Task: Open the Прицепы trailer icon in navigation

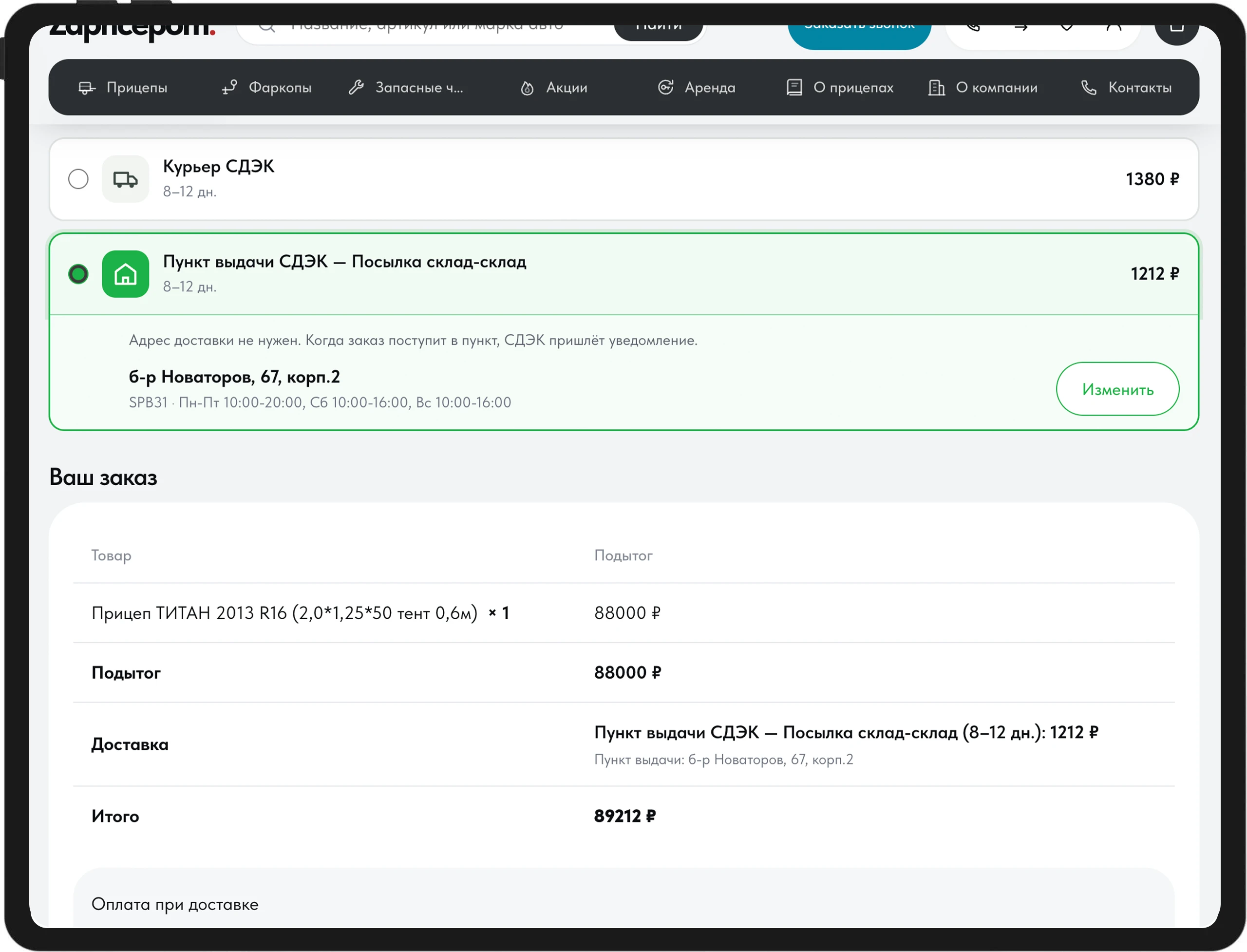Action: [86, 88]
